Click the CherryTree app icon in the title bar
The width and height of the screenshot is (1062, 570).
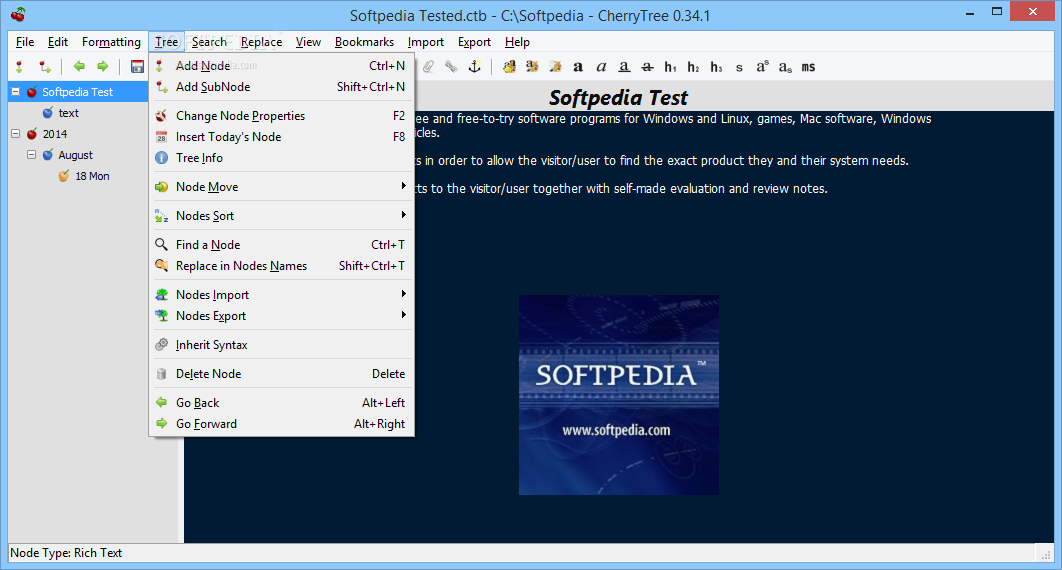coord(18,14)
